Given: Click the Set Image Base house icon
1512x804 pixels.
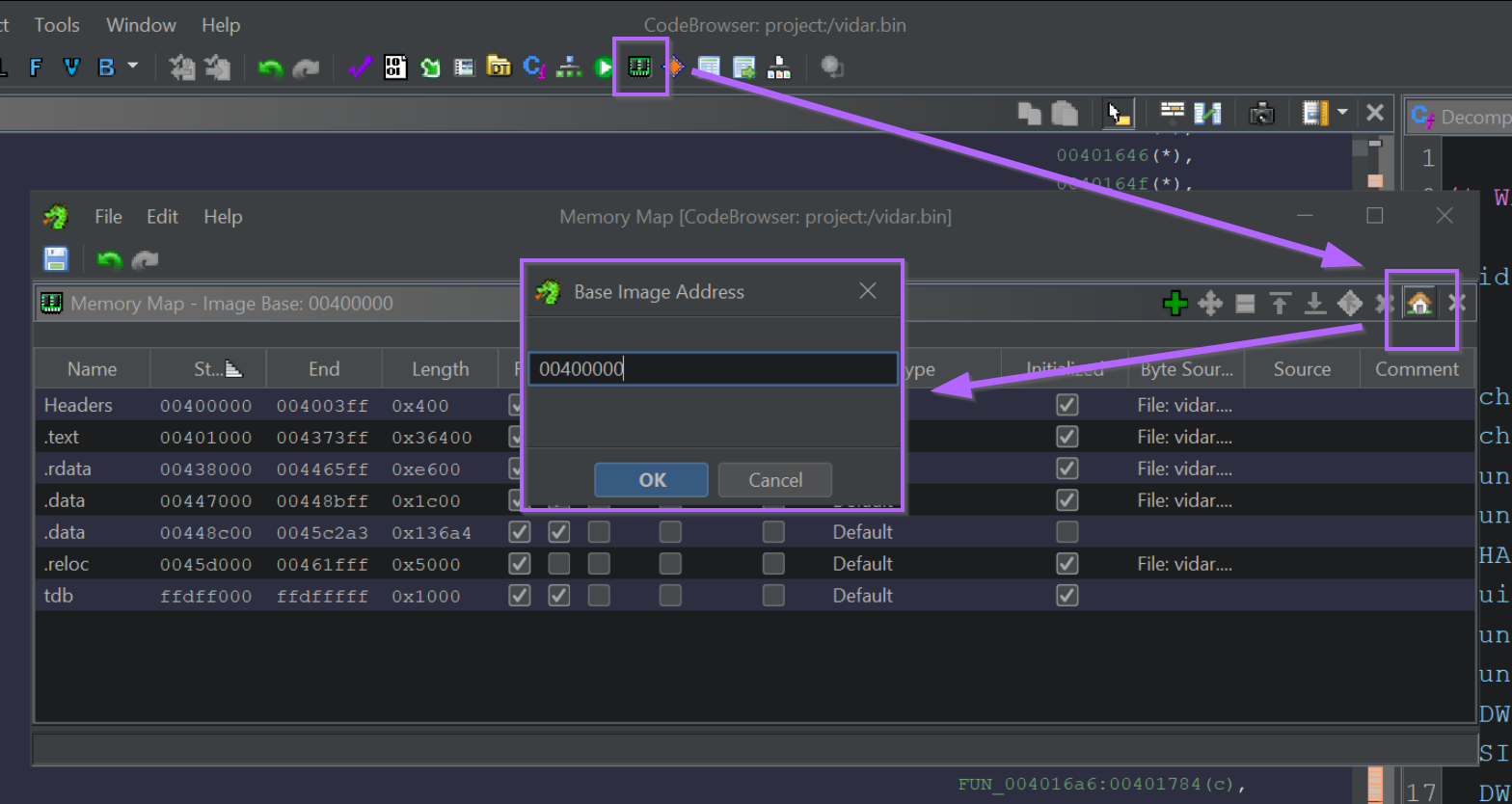Looking at the screenshot, I should (x=1418, y=304).
